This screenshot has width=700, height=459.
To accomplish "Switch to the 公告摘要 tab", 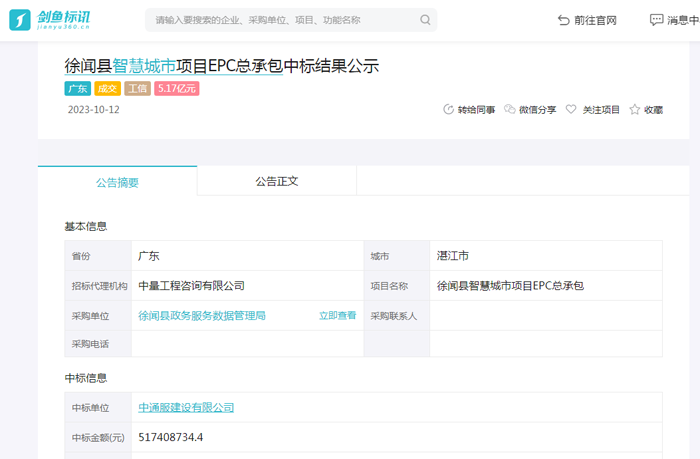I will click(x=117, y=182).
